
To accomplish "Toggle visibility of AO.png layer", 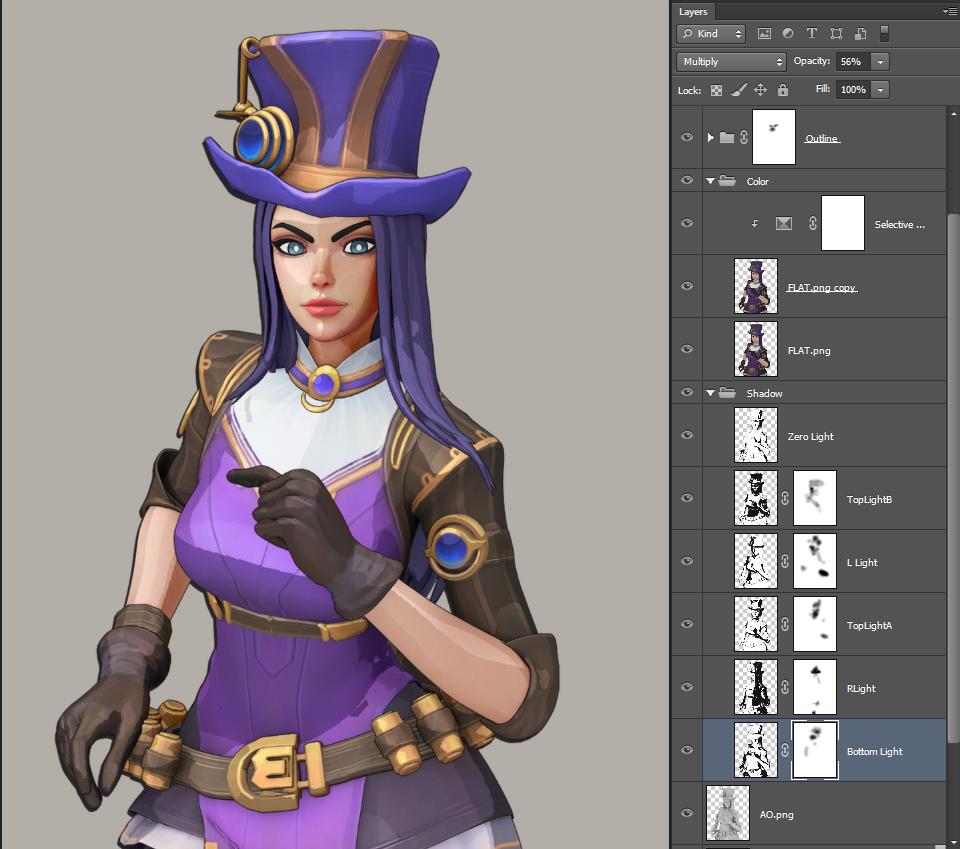I will (687, 813).
